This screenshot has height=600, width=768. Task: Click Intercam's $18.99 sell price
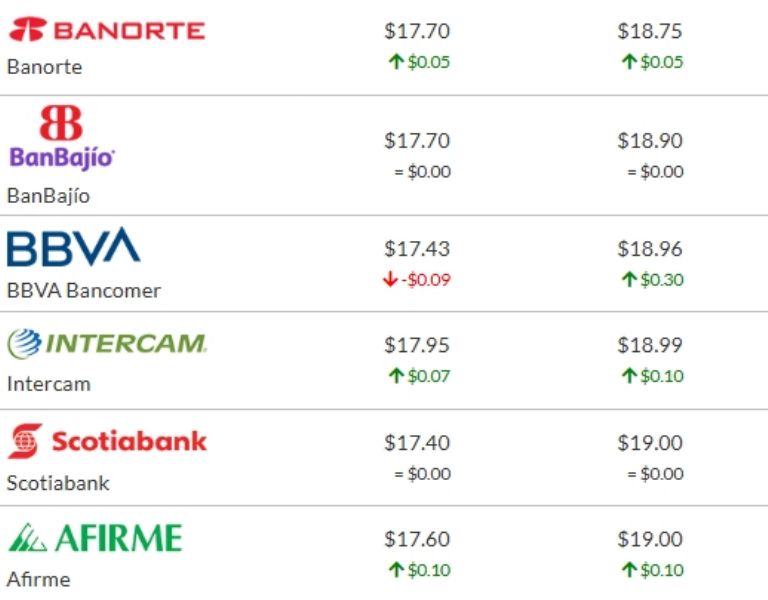pos(650,345)
